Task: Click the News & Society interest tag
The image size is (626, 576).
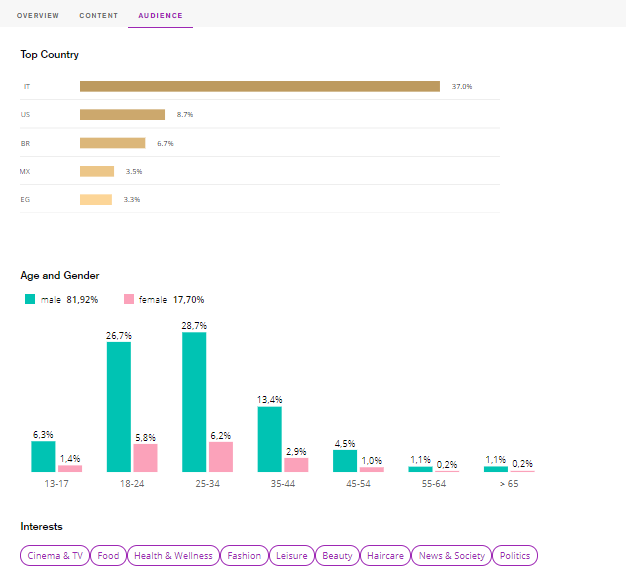Action: click(x=452, y=556)
